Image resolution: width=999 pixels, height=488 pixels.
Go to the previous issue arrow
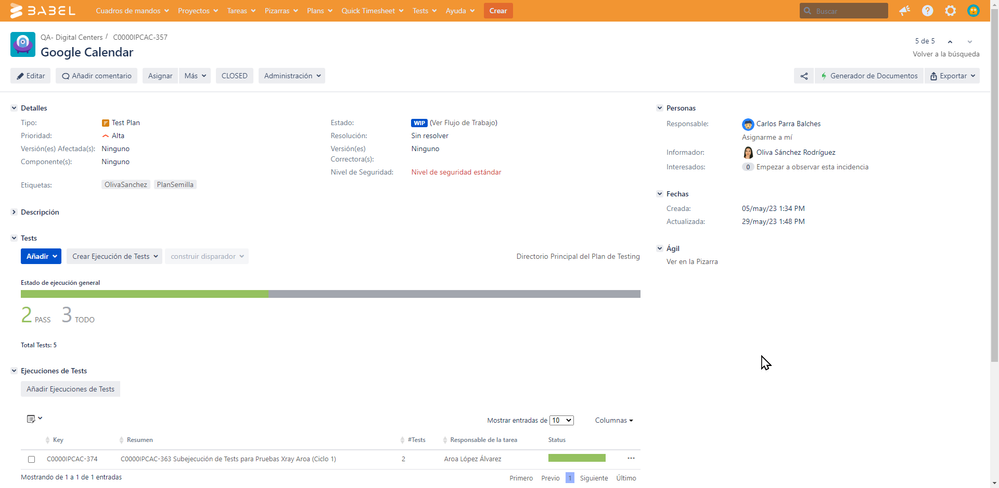point(950,42)
